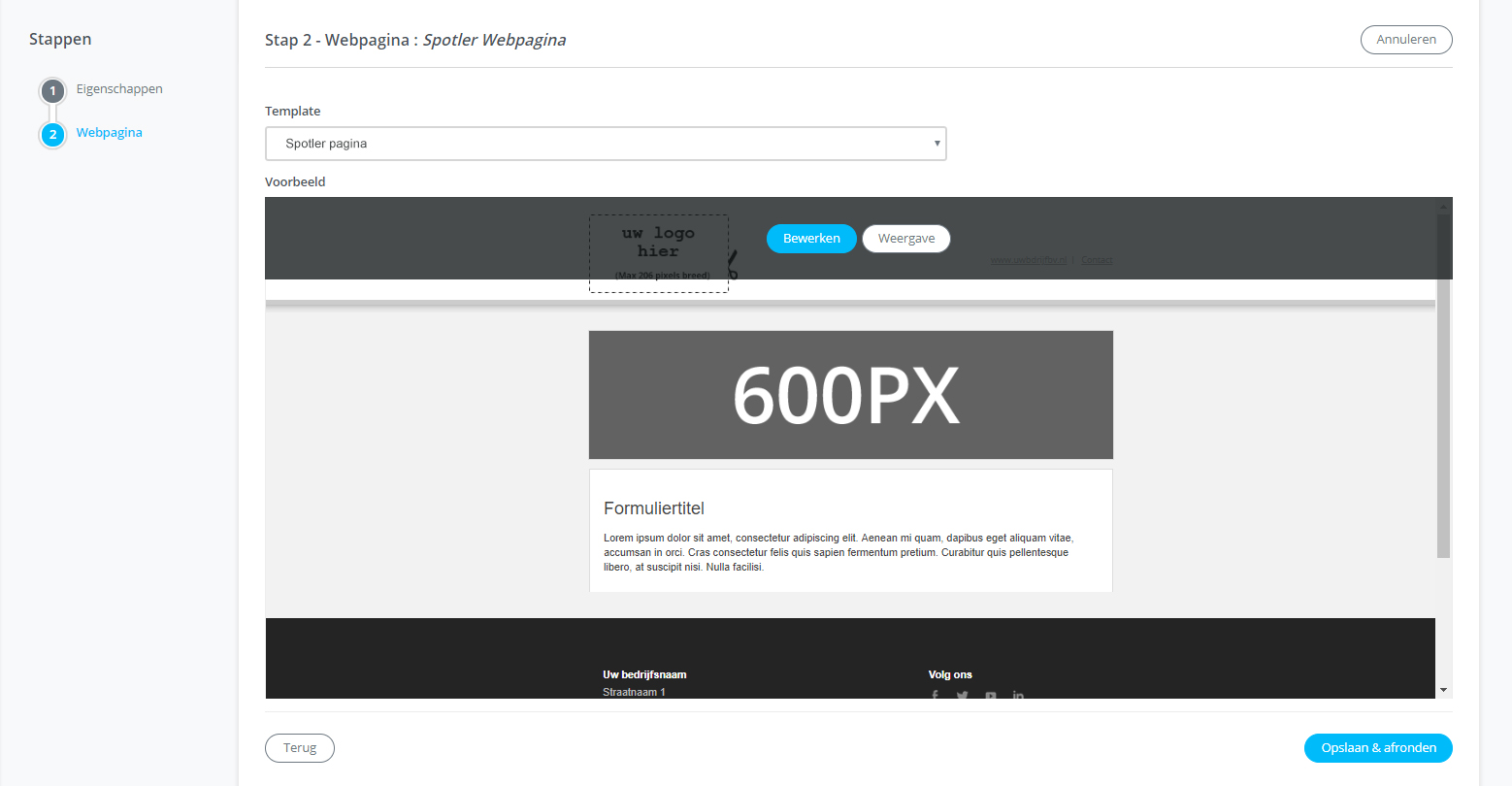Click the Contact link in preview header
This screenshot has width=1512, height=786.
pyautogui.click(x=1097, y=260)
